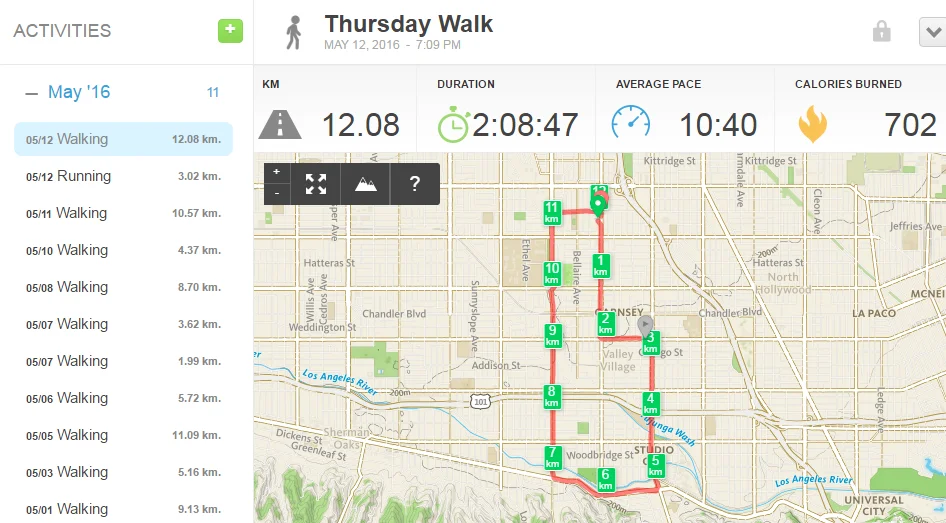Switch map to terrain view
This screenshot has height=523, width=946.
pos(365,184)
